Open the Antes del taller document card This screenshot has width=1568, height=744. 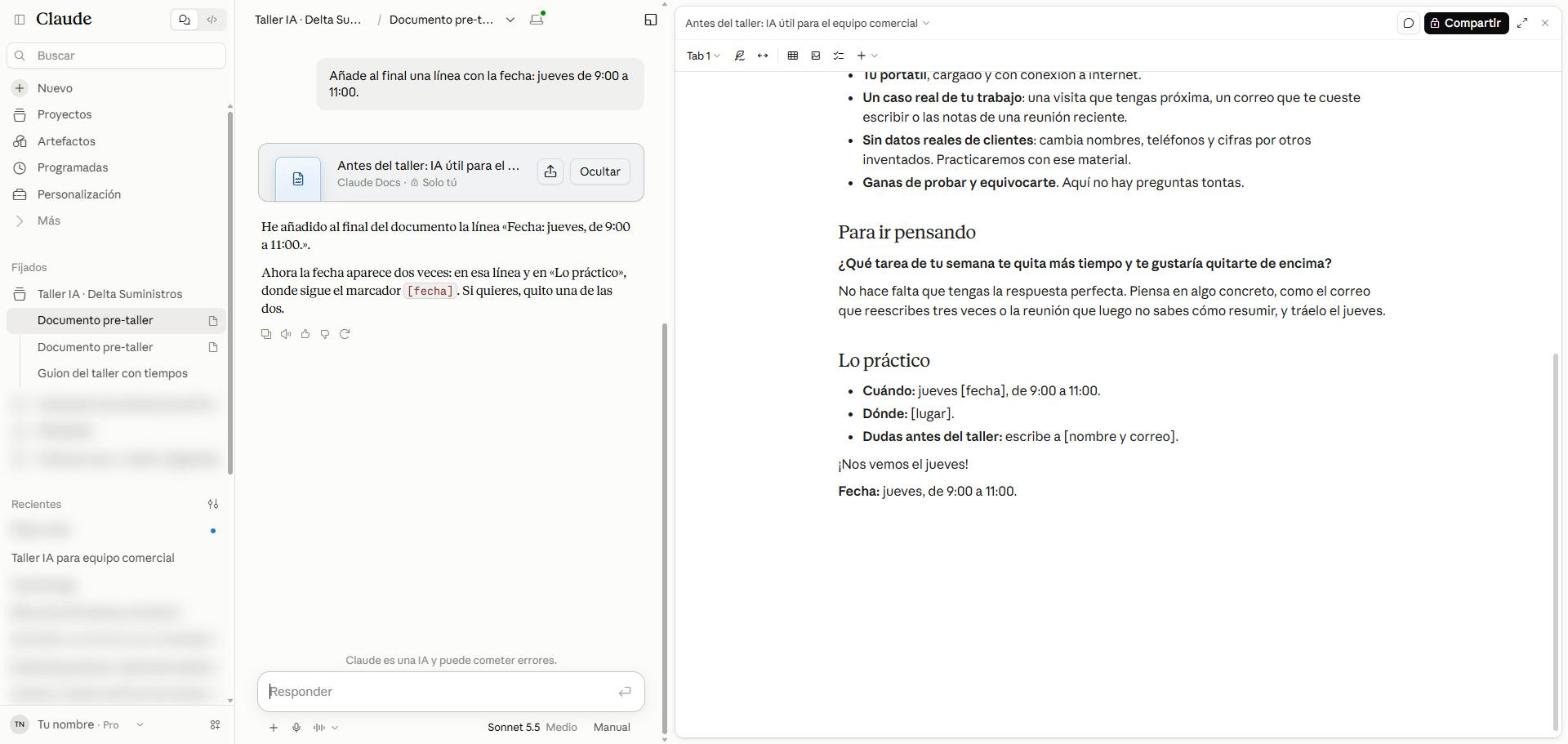[x=451, y=172]
